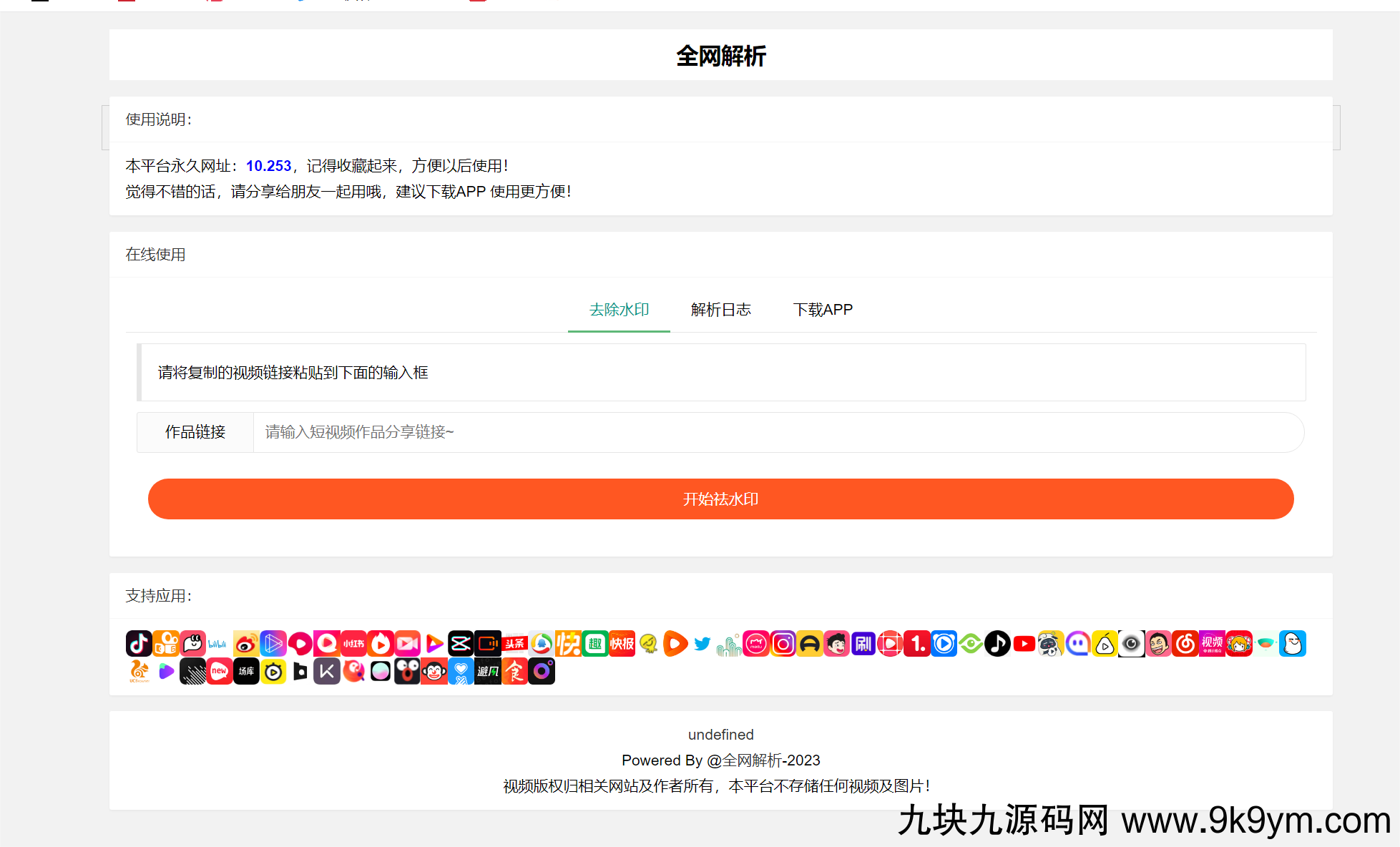1400x847 pixels.
Task: Click the Weibo app icon
Action: point(246,644)
